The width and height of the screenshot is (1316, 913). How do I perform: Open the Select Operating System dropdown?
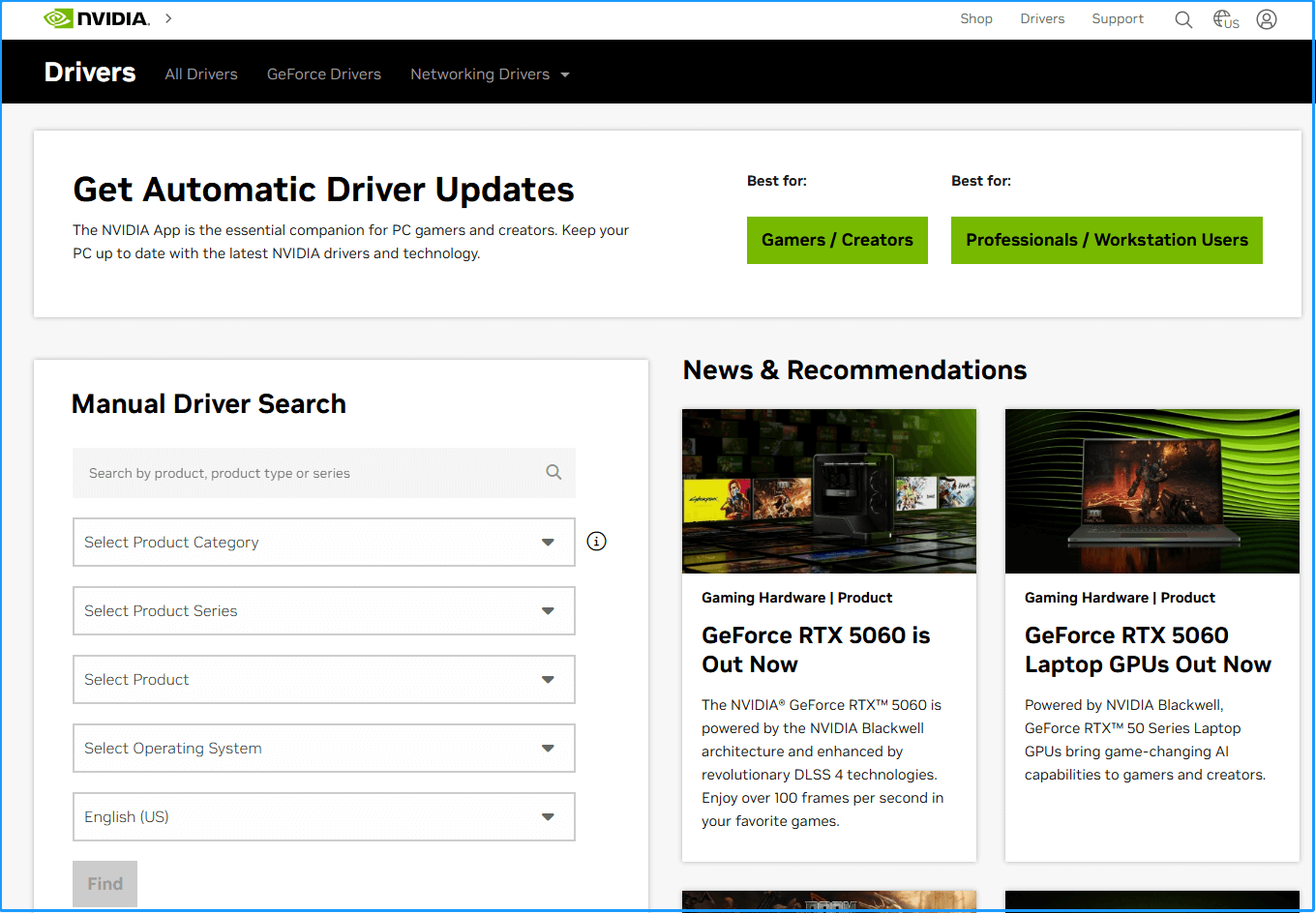click(x=324, y=748)
